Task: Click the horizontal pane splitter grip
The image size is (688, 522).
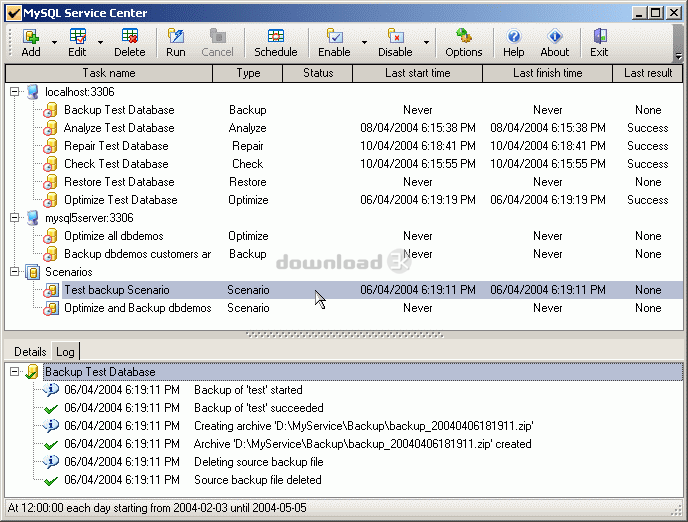Action: [x=344, y=335]
